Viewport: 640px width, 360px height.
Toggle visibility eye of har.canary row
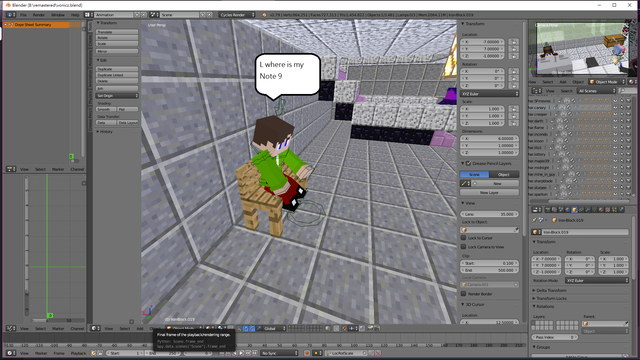pyautogui.click(x=616, y=107)
